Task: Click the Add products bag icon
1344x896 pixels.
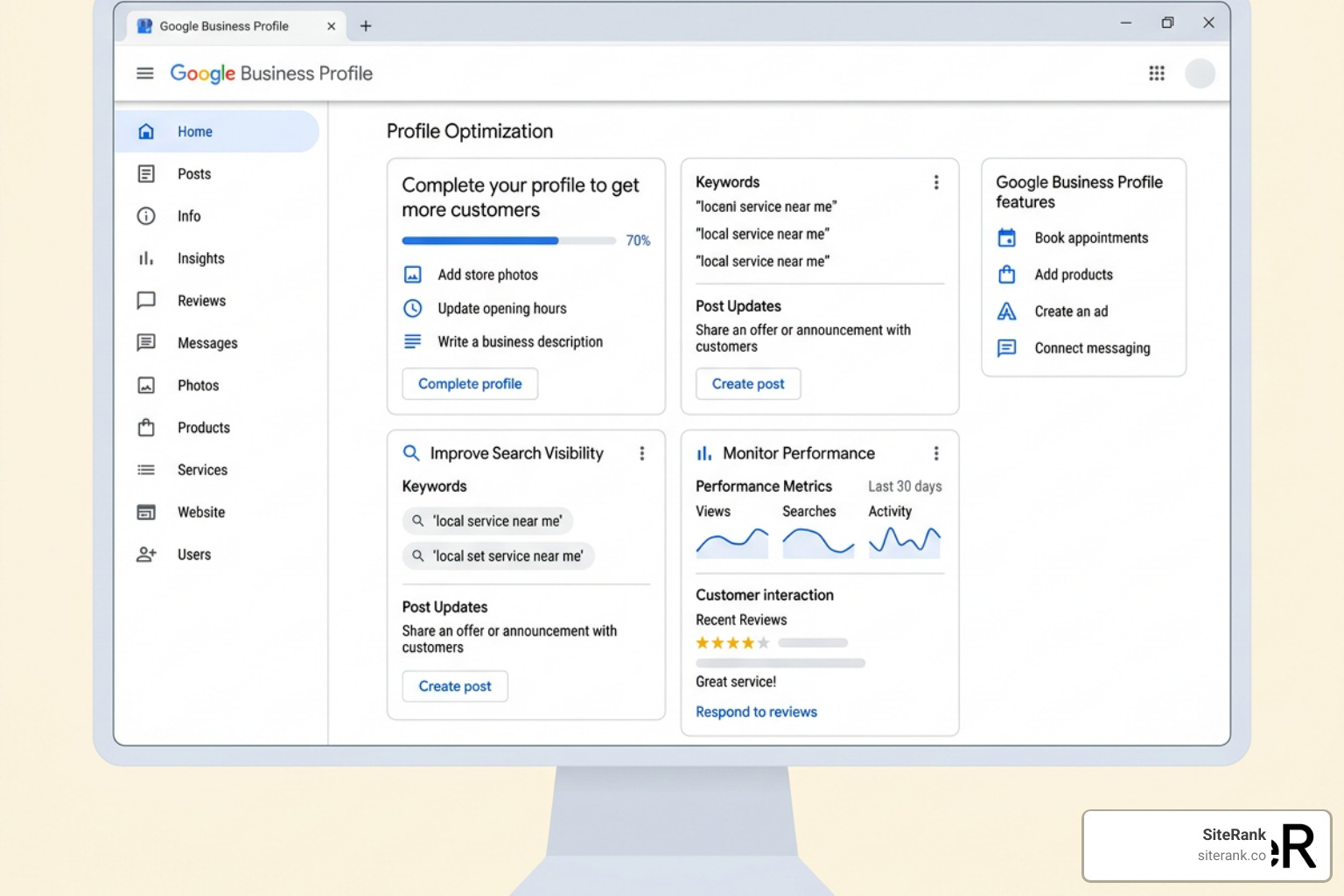Action: tap(1007, 275)
